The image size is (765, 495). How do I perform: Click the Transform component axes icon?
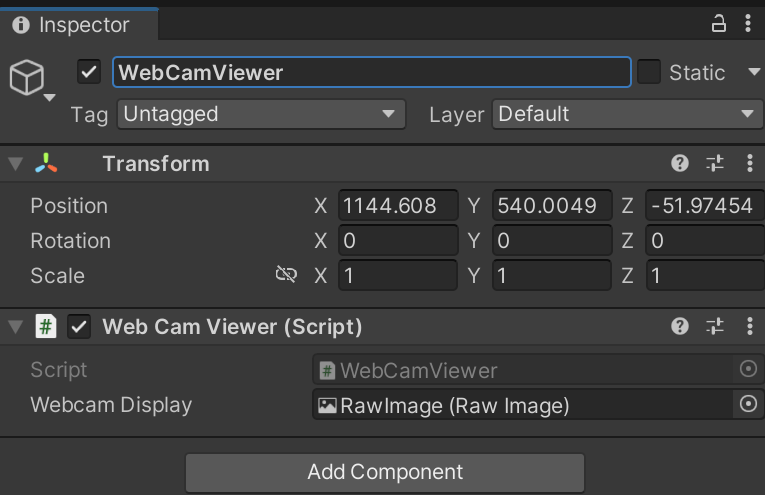(46, 164)
